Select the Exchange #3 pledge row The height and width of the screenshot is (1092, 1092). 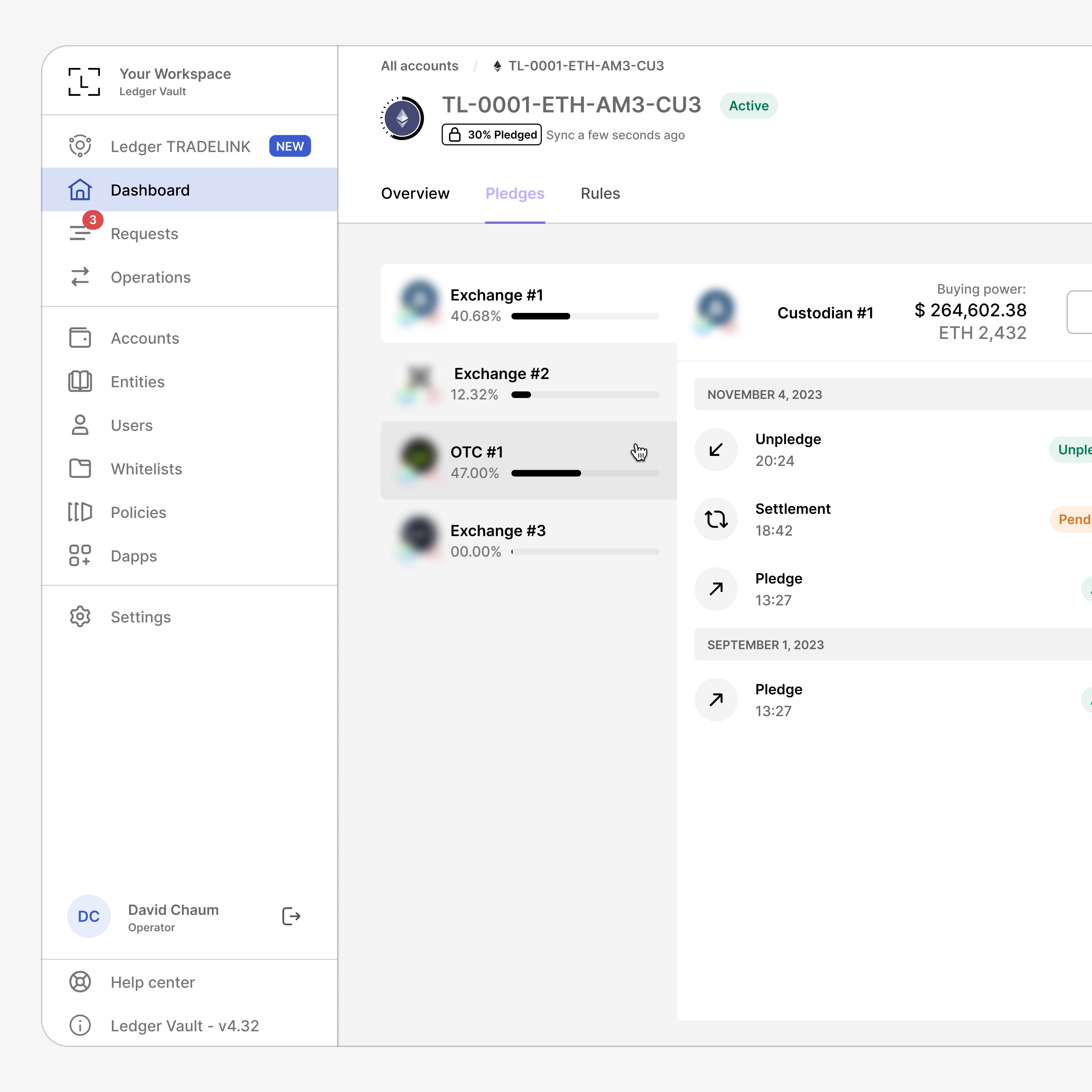(x=529, y=538)
